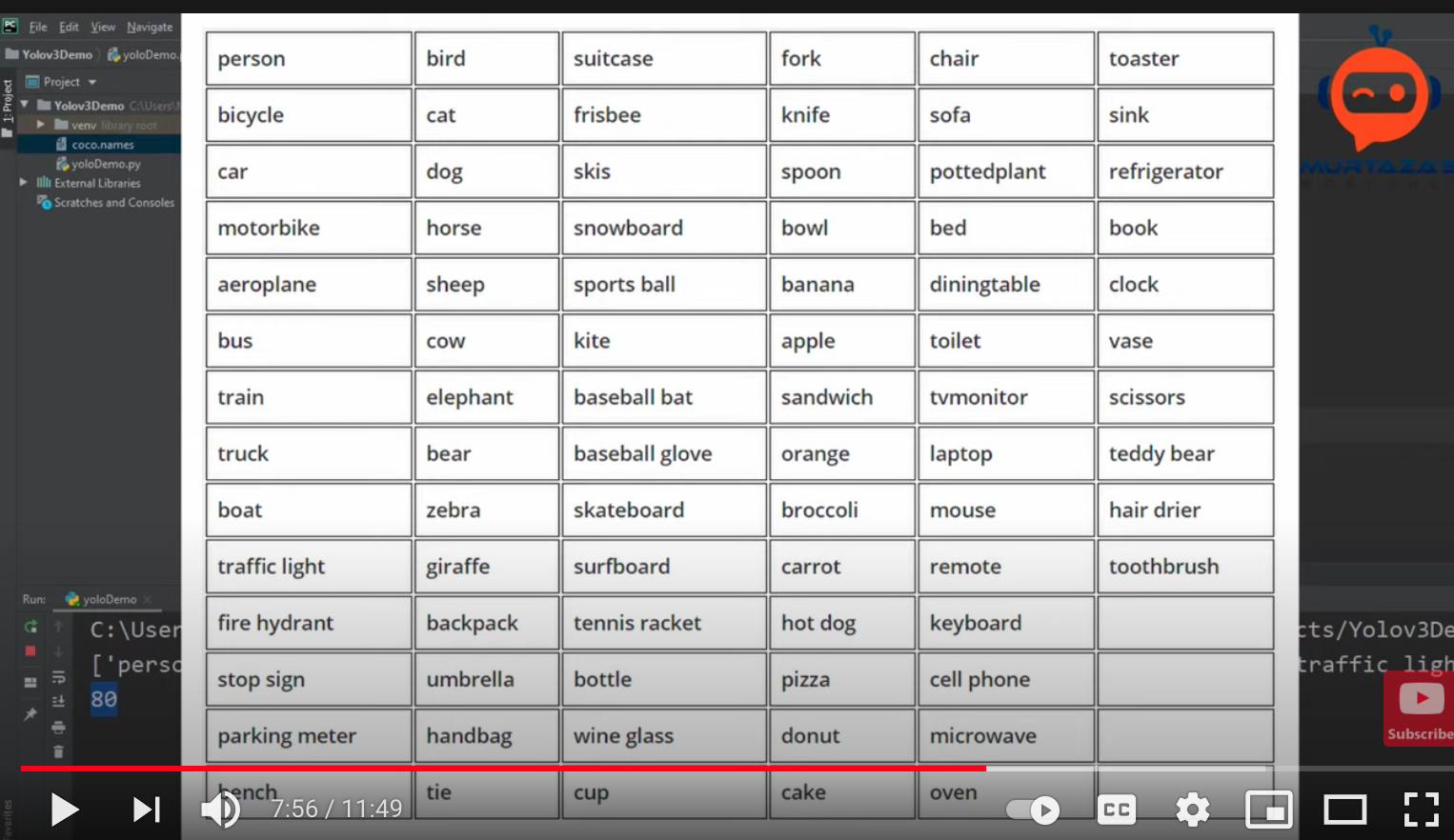
Task: Click the 'hair drier' table cell
Action: tap(1185, 510)
